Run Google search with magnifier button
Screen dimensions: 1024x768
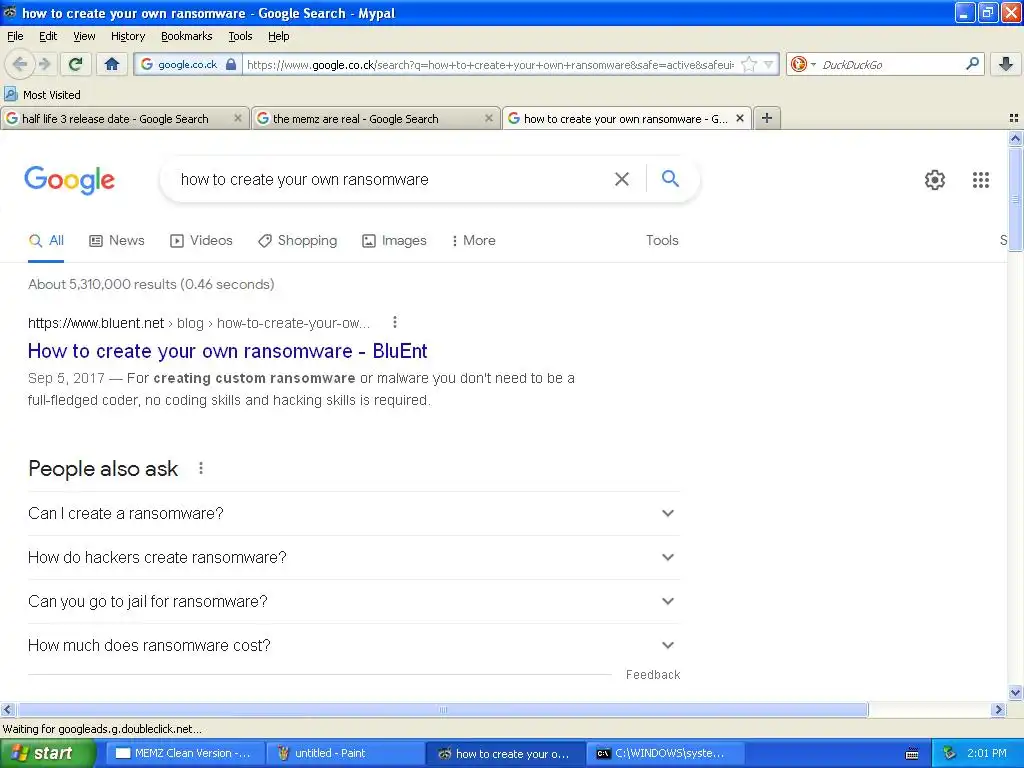click(670, 178)
